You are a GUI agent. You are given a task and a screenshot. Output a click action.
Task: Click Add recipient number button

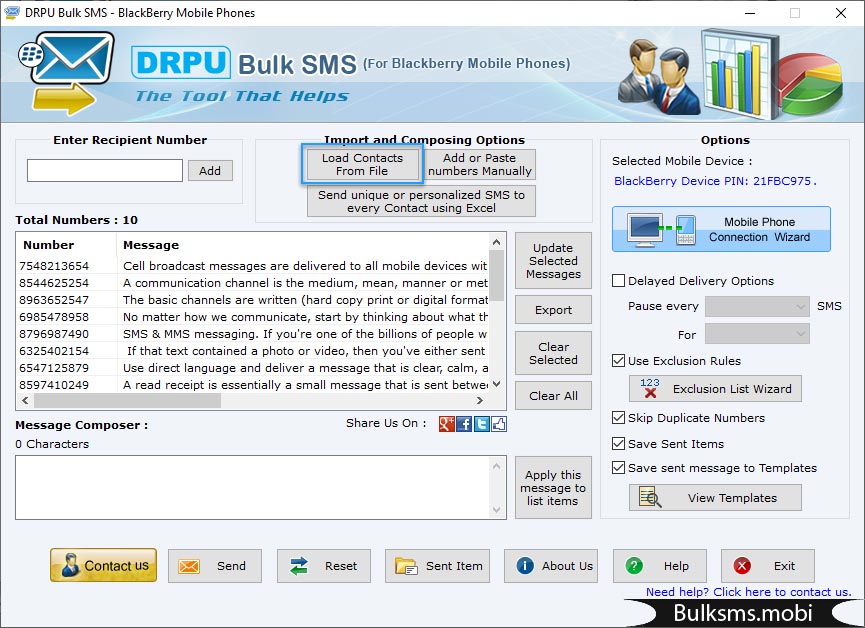point(210,171)
